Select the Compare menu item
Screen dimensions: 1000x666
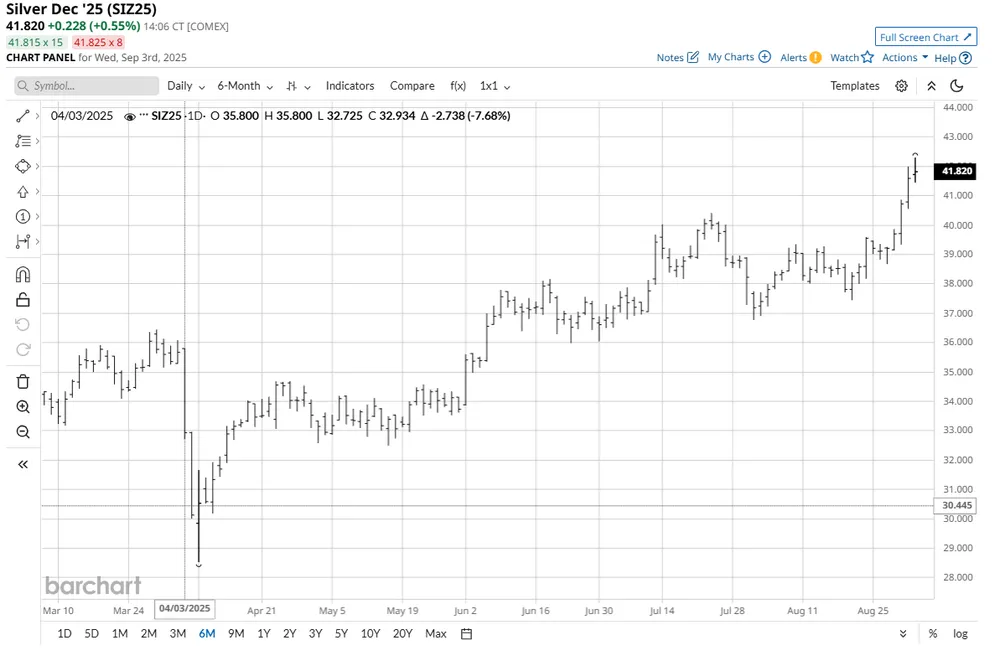tap(412, 86)
